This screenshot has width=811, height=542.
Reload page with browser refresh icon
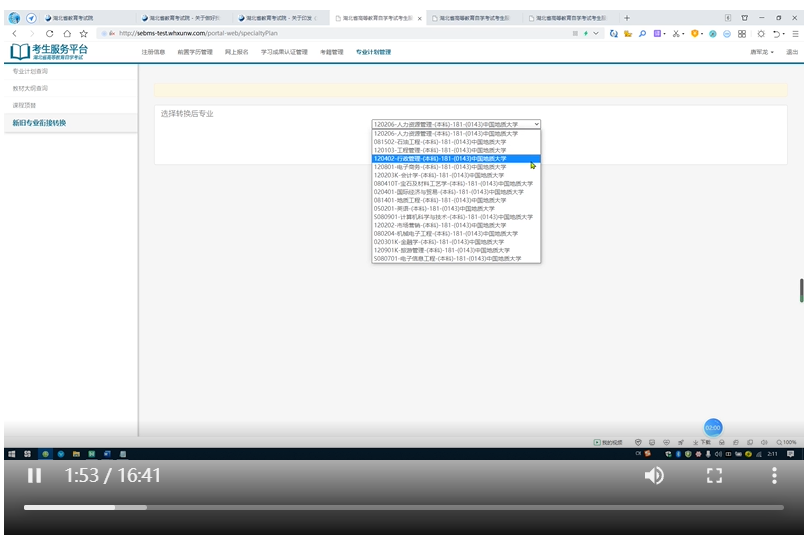tap(50, 33)
